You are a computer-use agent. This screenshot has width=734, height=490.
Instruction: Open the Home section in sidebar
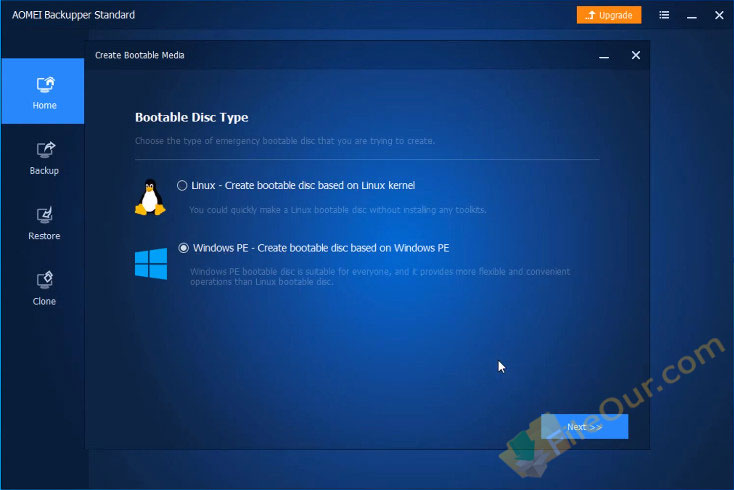point(43,92)
